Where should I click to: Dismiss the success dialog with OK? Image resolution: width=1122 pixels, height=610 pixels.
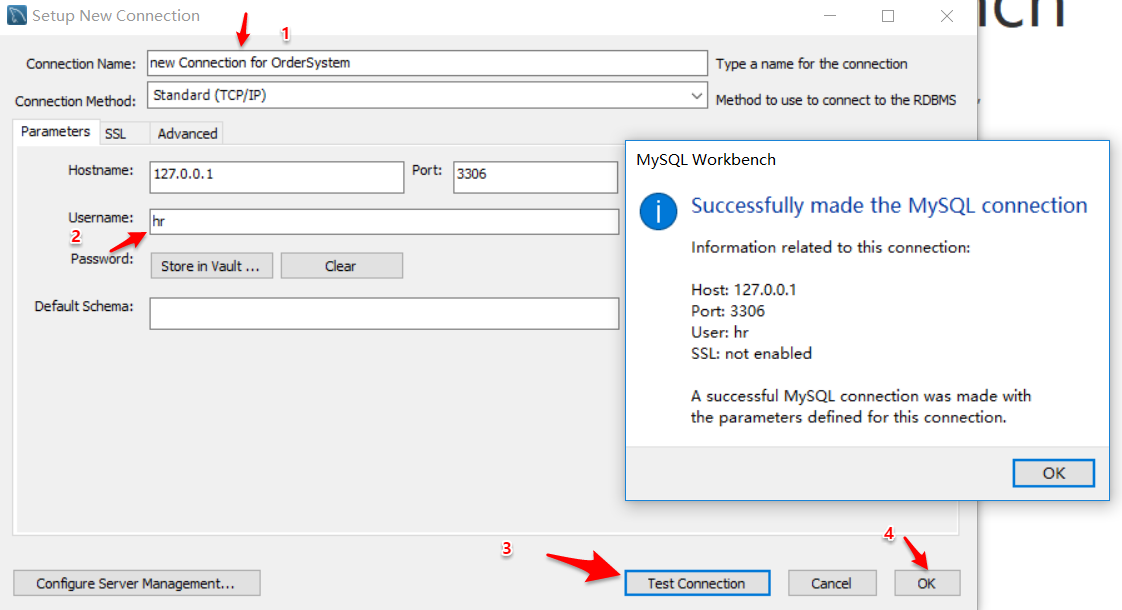click(x=1053, y=473)
